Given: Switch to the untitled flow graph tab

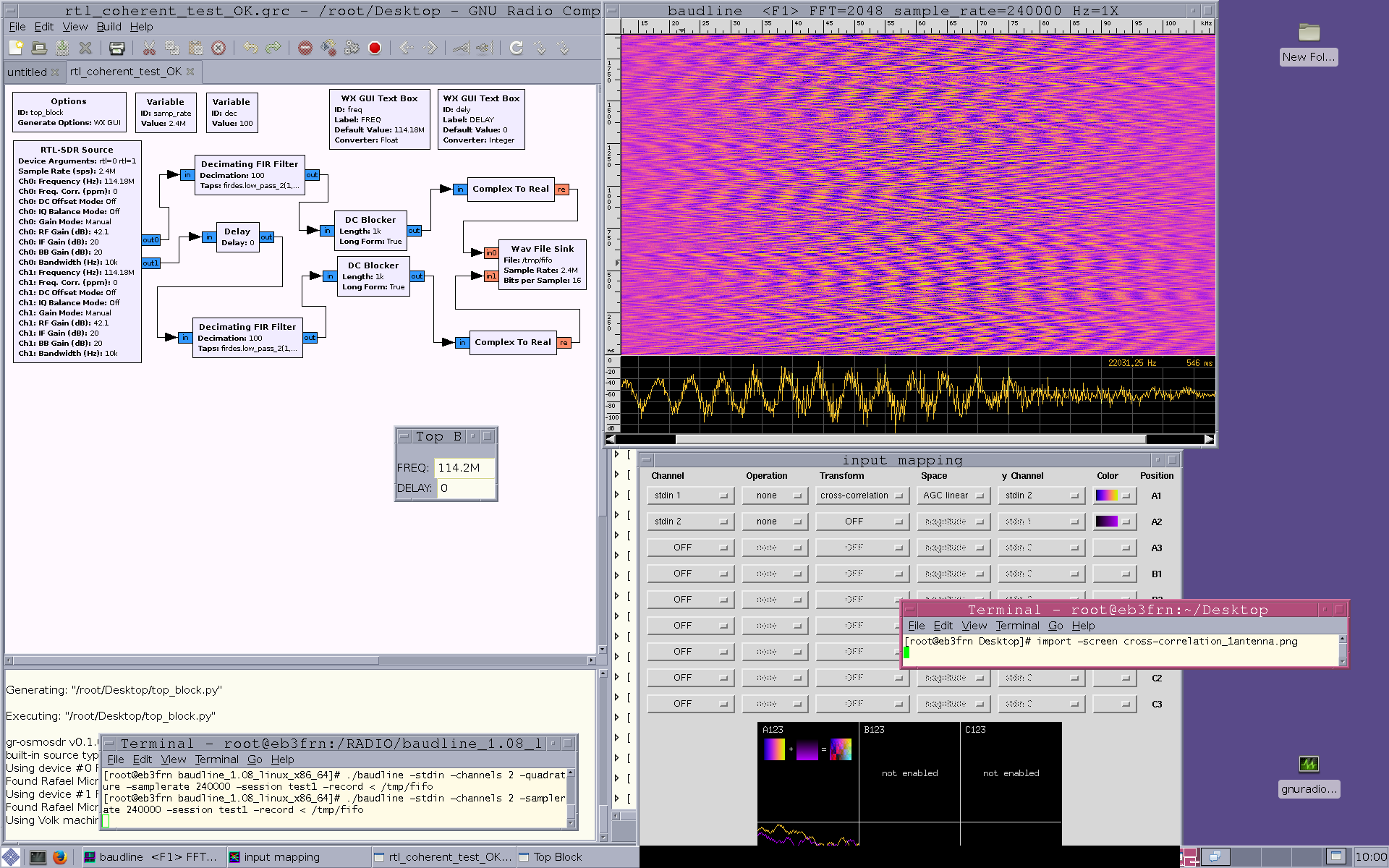Looking at the screenshot, I should tap(27, 72).
